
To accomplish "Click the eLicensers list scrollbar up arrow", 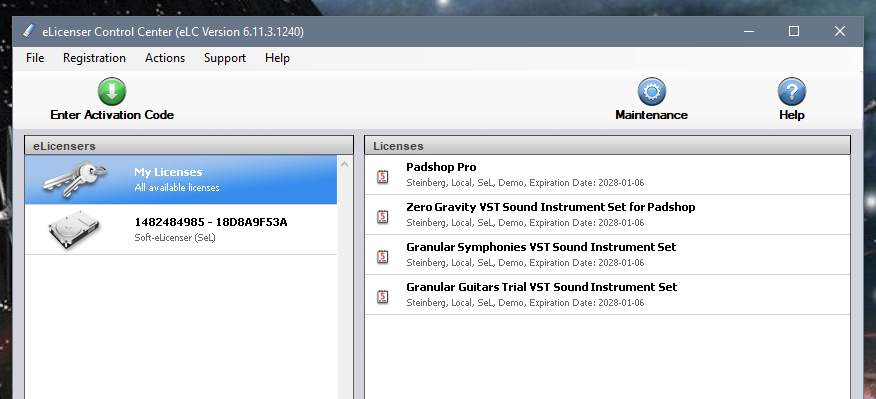I will click(345, 164).
